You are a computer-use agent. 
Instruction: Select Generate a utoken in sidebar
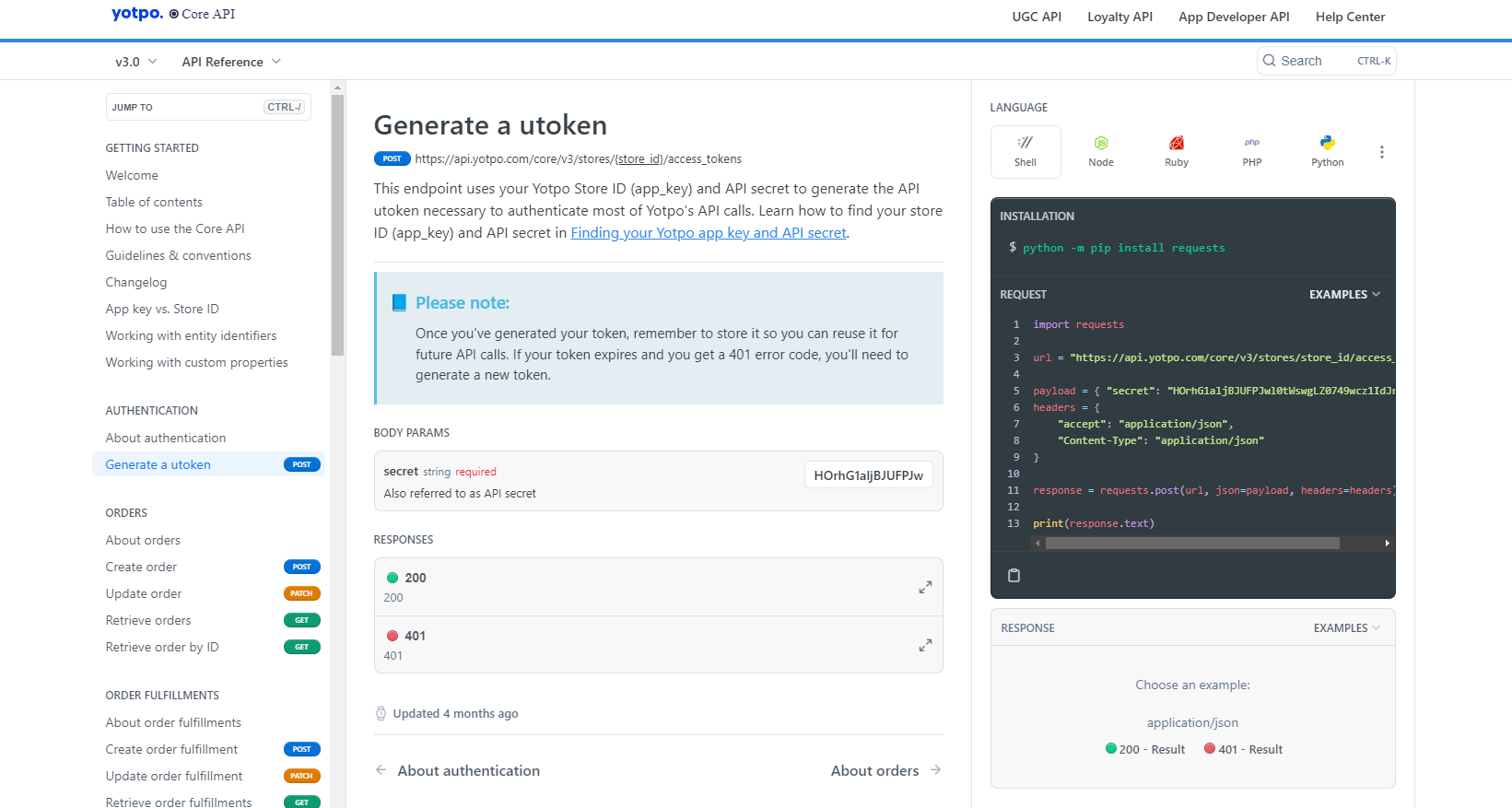[x=208, y=464]
